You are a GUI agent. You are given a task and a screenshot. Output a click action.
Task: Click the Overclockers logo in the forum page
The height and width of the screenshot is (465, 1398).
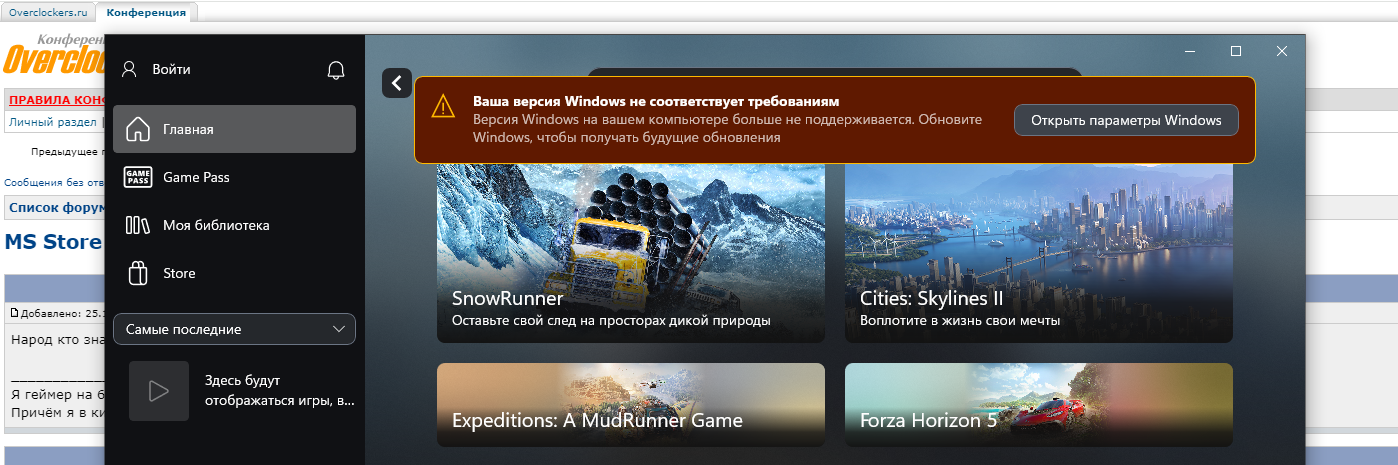click(x=54, y=56)
